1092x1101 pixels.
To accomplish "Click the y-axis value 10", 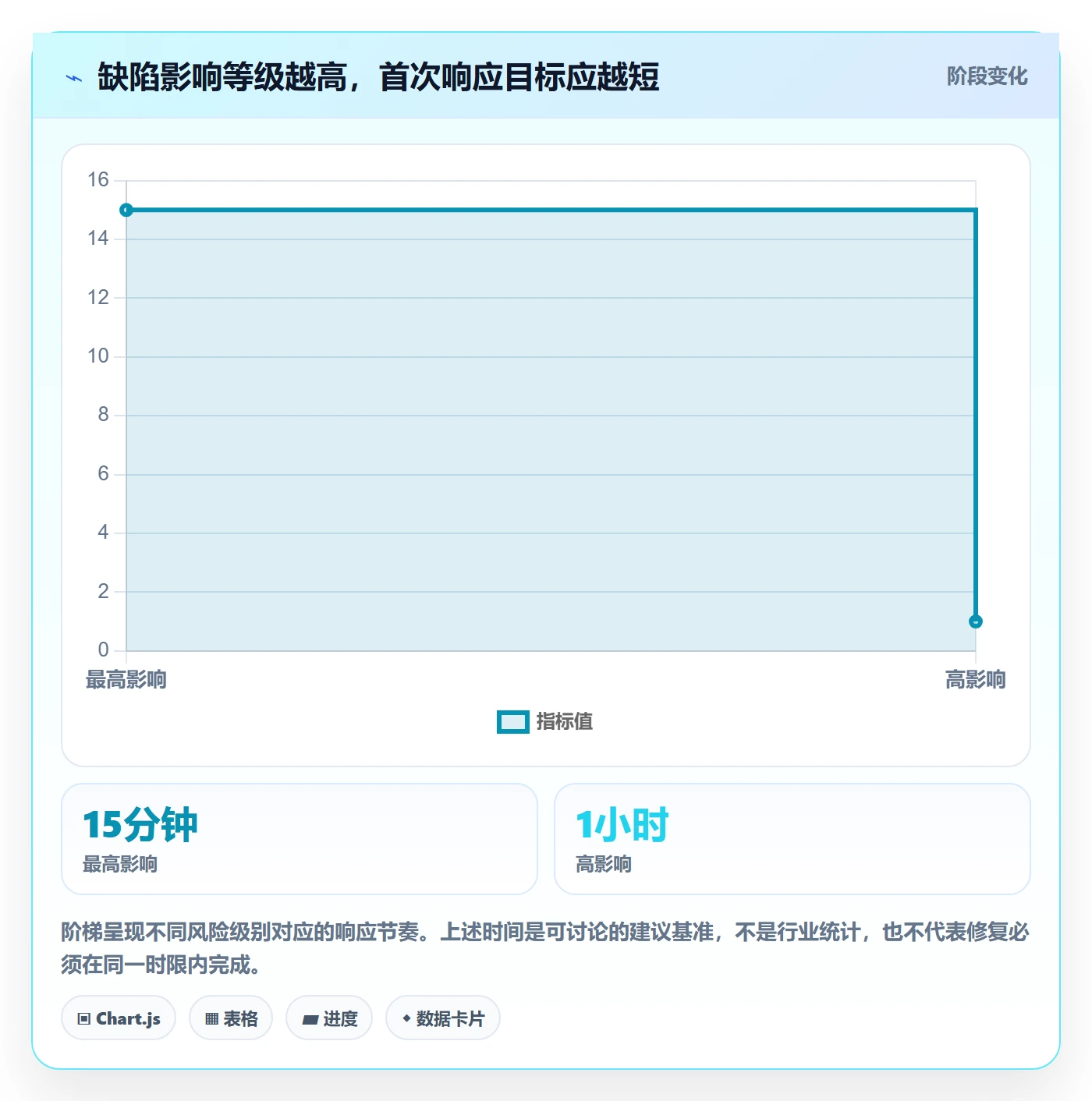I will coord(98,356).
